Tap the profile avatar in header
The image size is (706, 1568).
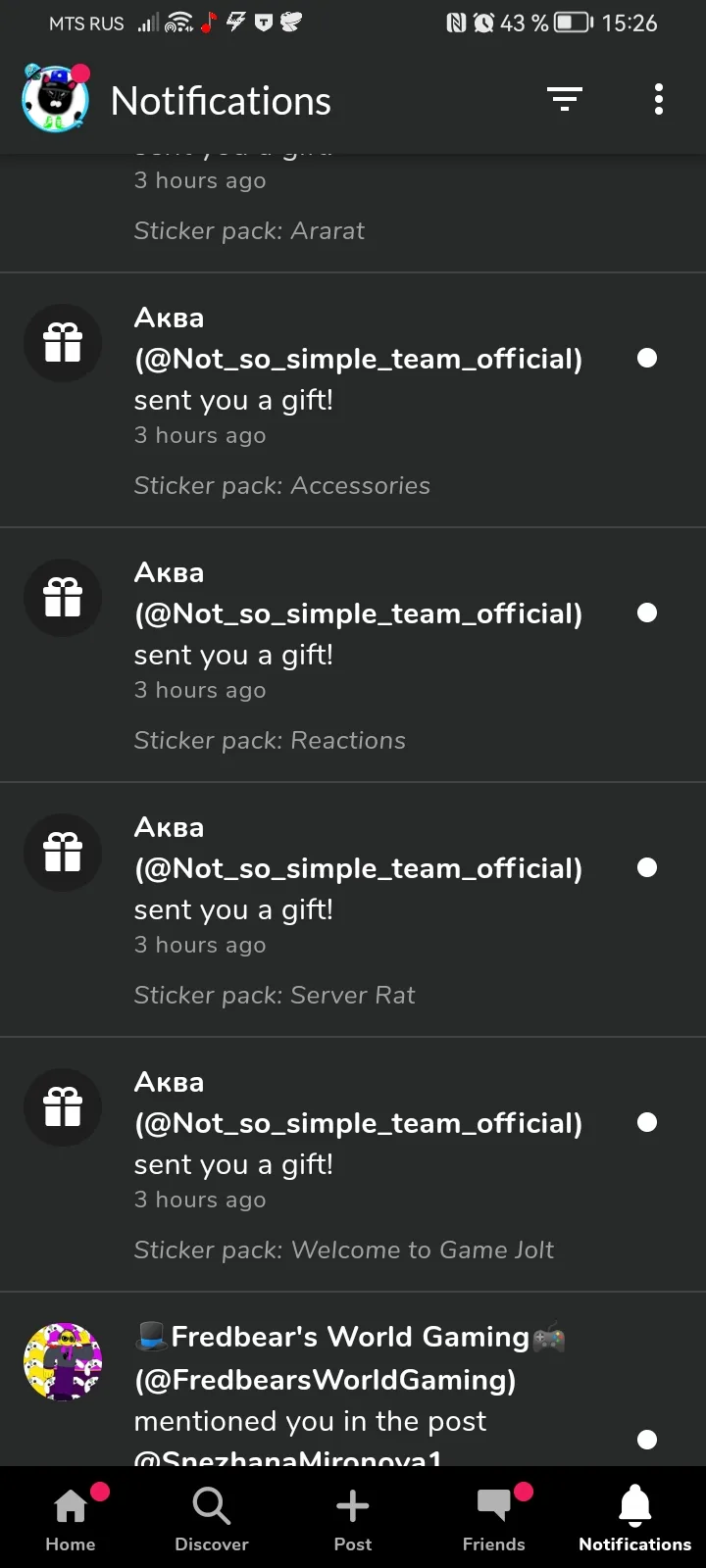point(56,98)
